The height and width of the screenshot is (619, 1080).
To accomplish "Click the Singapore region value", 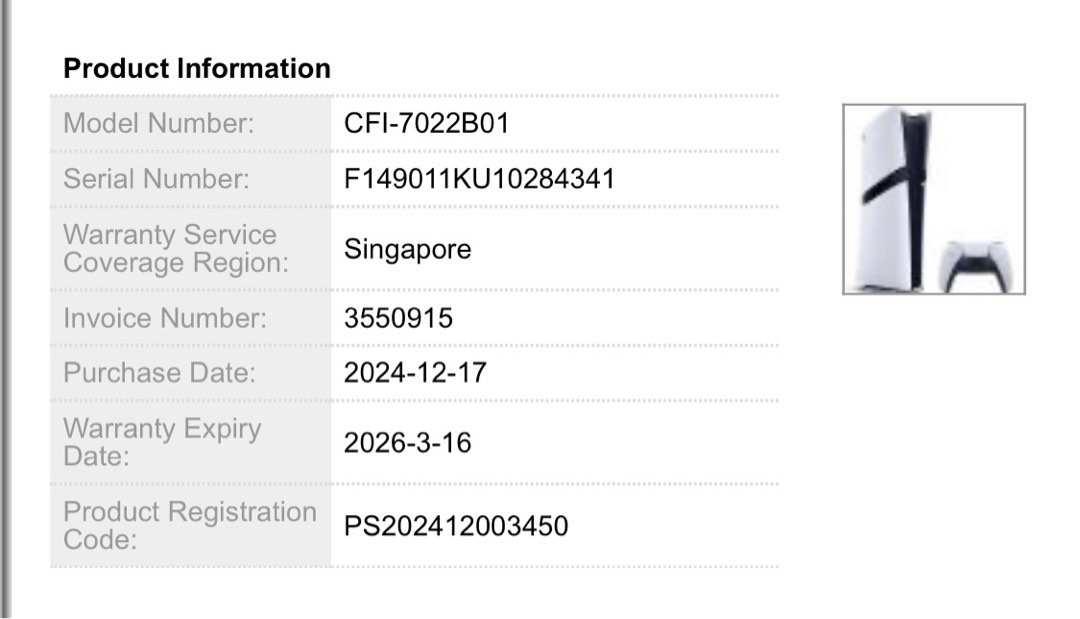I will point(408,249).
